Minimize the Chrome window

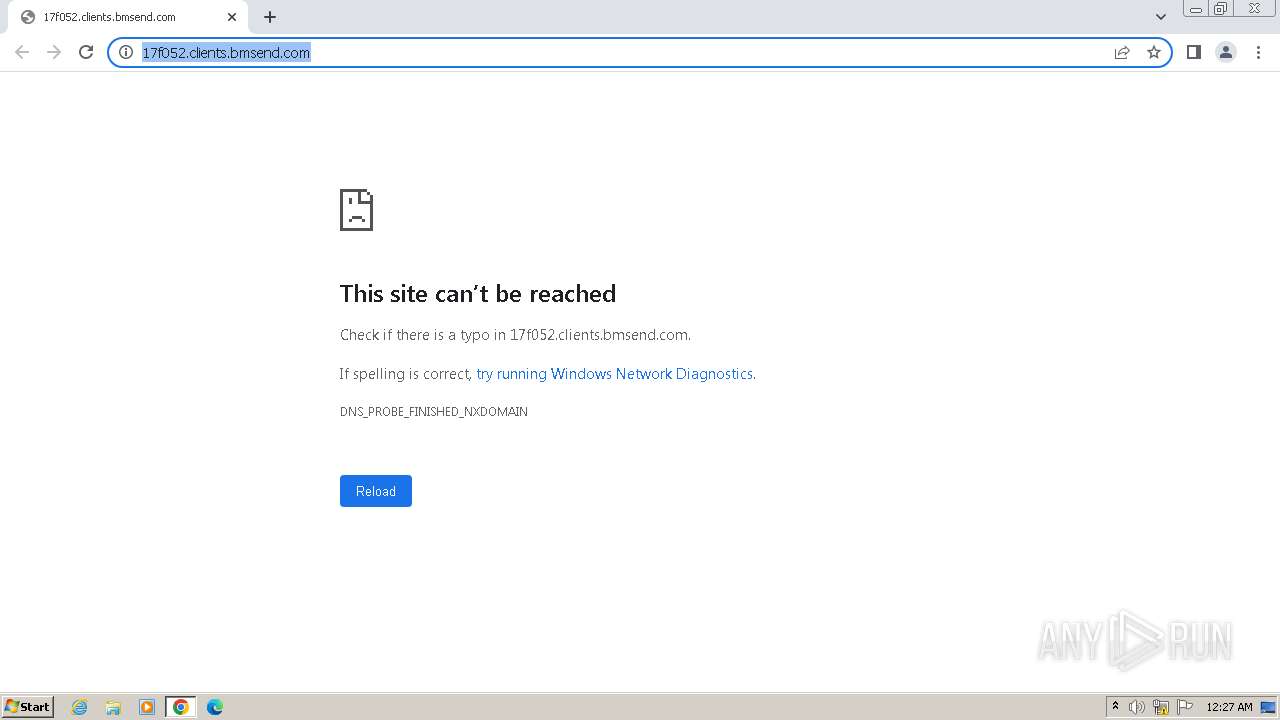pos(1195,9)
